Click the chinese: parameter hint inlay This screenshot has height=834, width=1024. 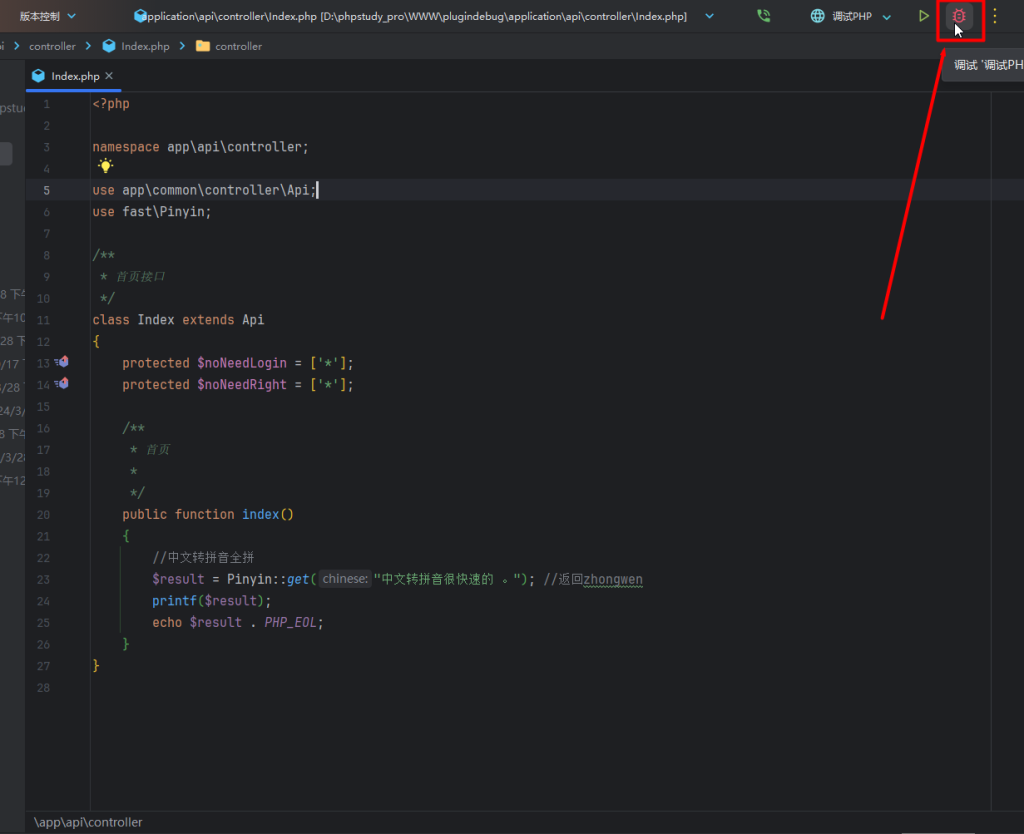click(x=344, y=578)
